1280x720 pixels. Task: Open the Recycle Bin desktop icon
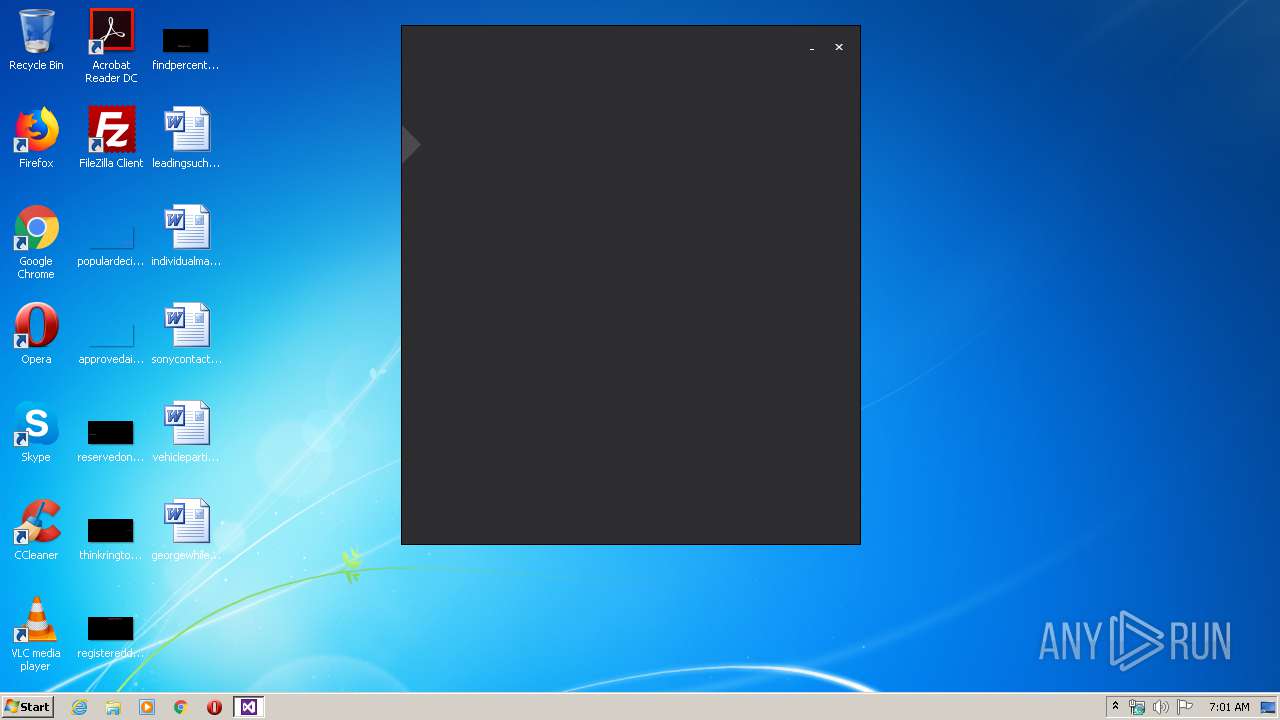point(36,40)
